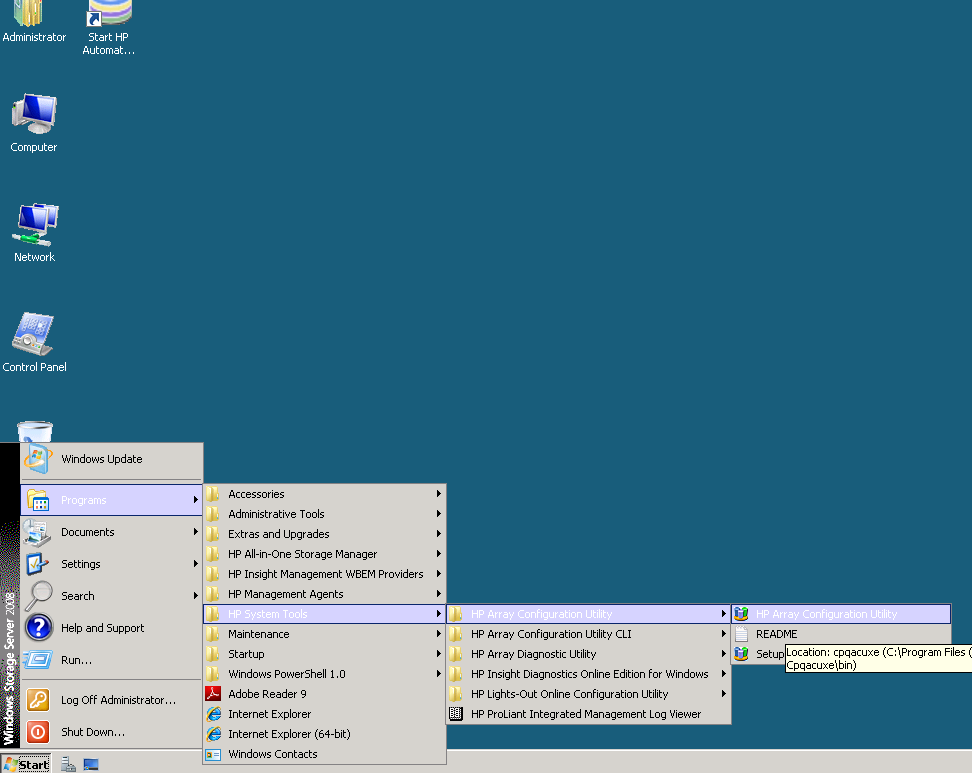
Task: Select Log Off Administrator... menu entry
Action: coord(112,700)
